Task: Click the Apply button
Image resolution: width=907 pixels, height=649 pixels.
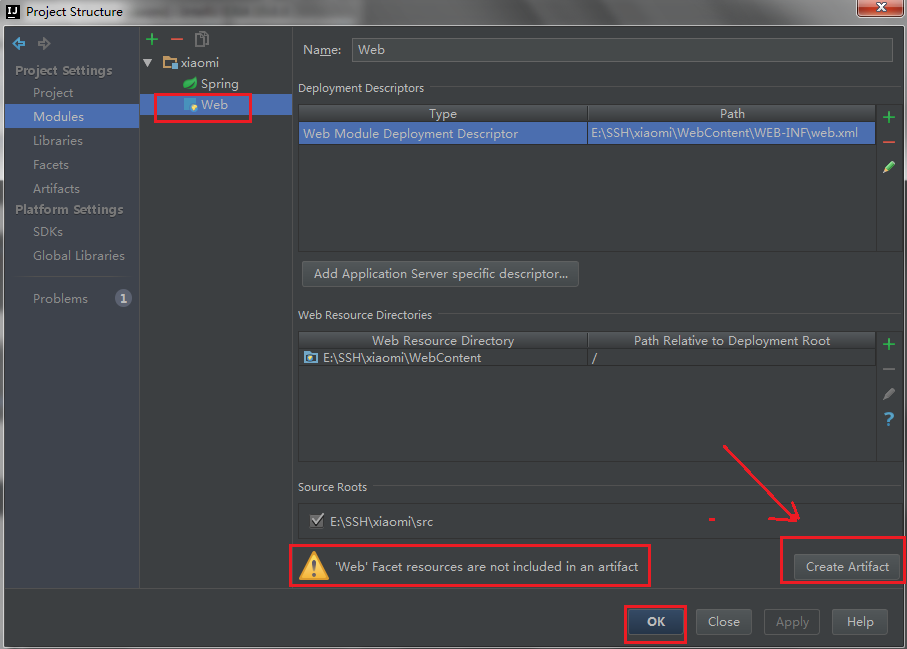Action: 792,622
